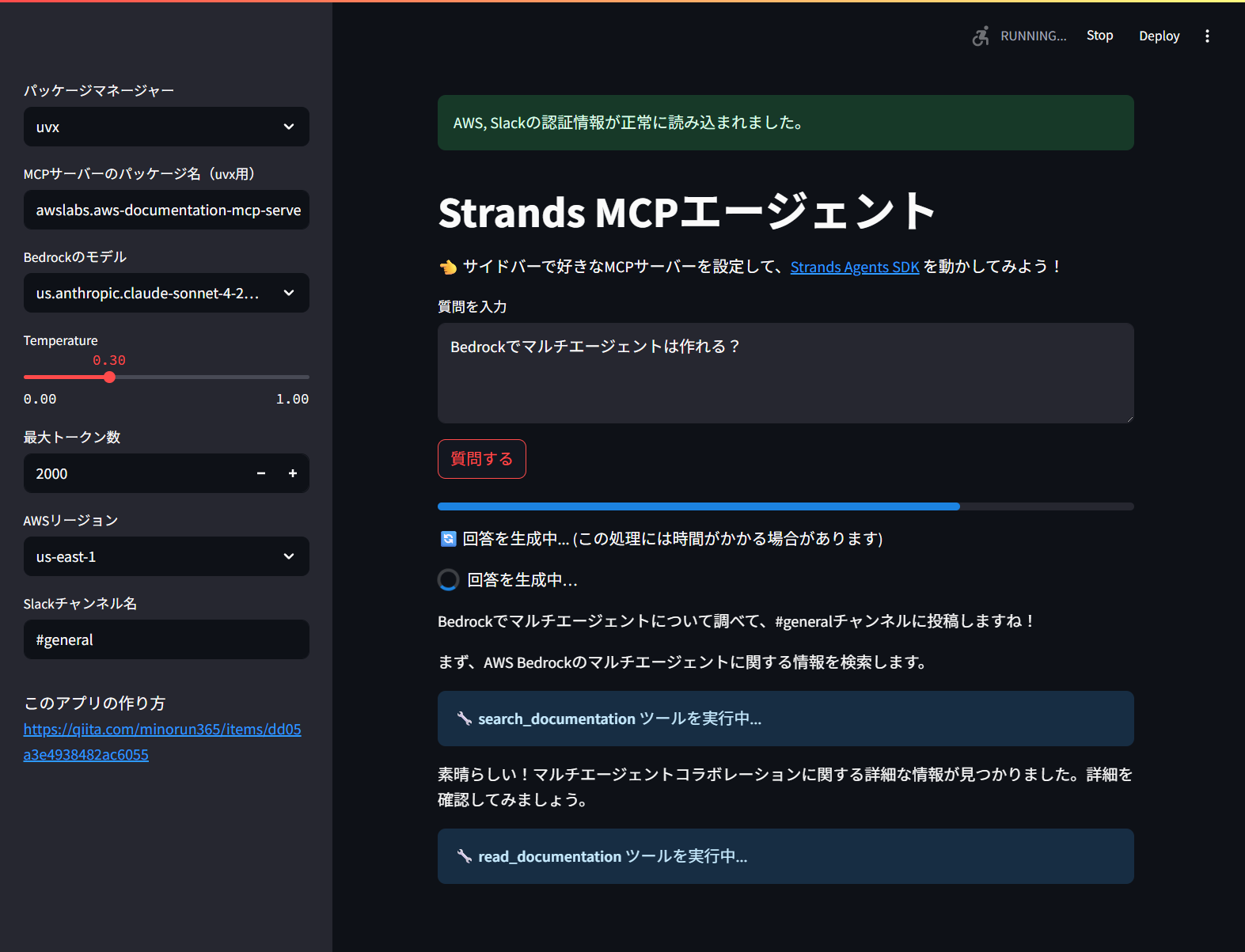Click the search_documentation wrench icon
This screenshot has height=952, width=1245.
coord(465,719)
